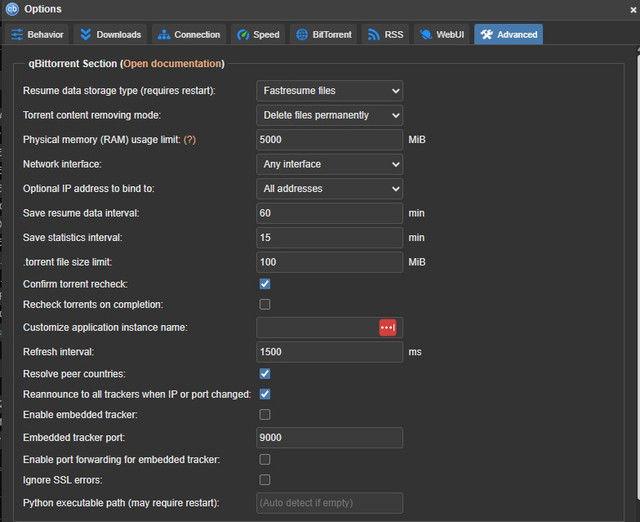Viewport: 640px width, 522px height.
Task: Click the Speed tab gauge icon
Action: tap(243, 35)
